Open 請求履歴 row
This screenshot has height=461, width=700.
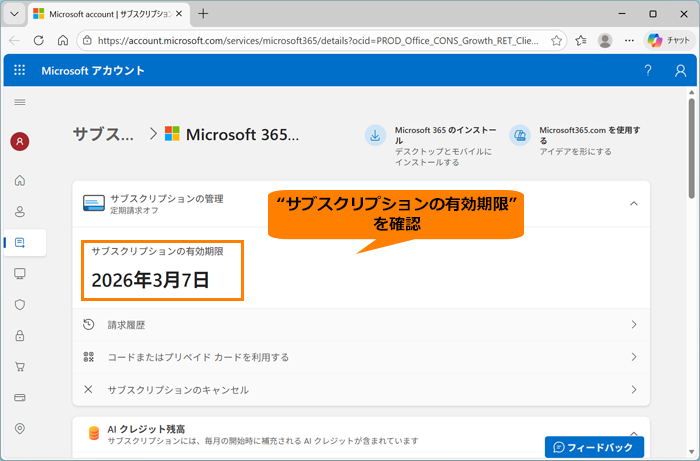361,325
